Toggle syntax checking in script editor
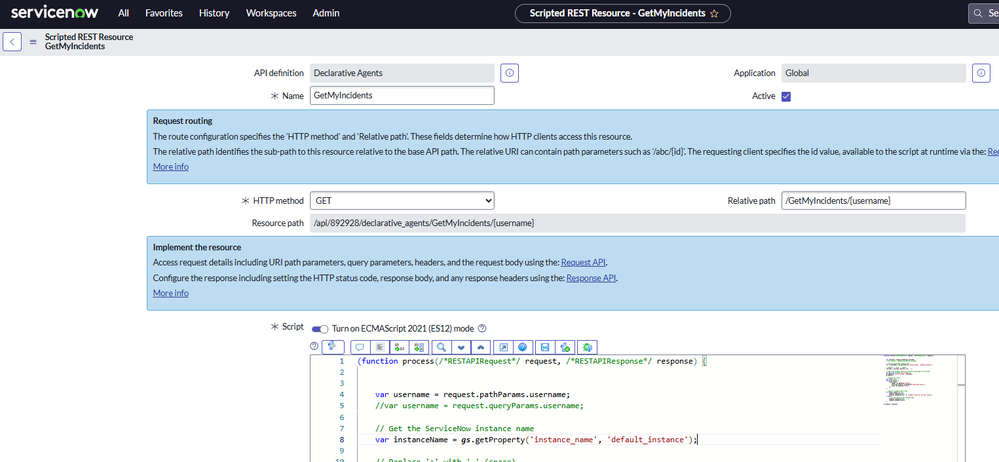 [x=565, y=347]
